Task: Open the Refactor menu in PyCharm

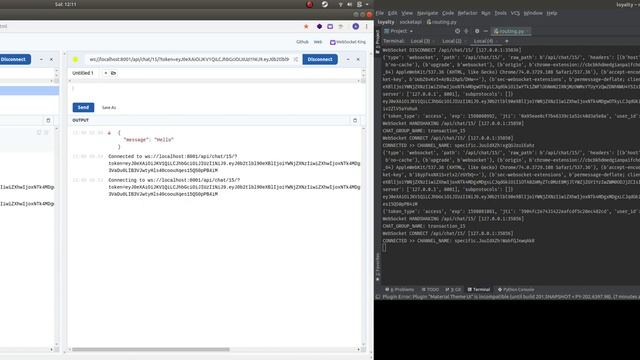Action: [x=467, y=13]
